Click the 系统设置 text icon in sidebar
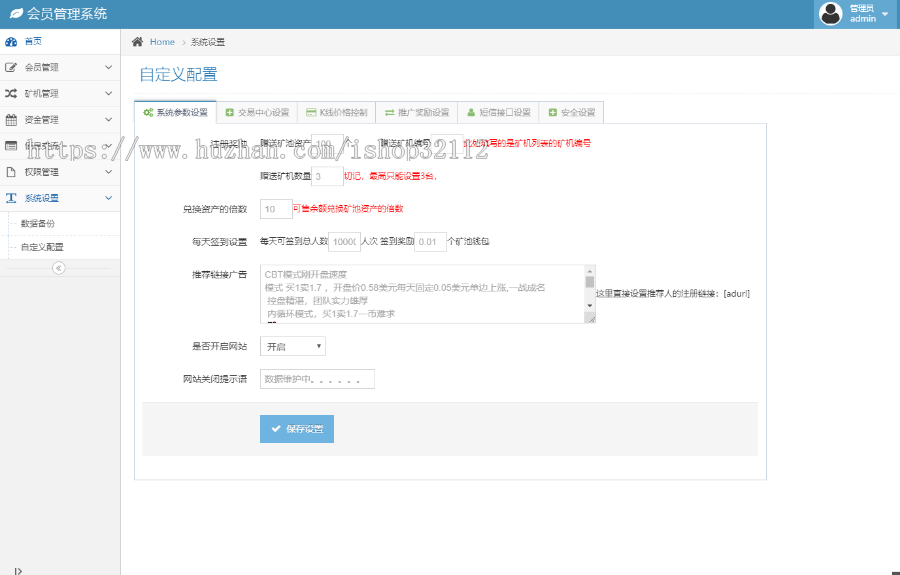The image size is (900, 575). (x=11, y=198)
